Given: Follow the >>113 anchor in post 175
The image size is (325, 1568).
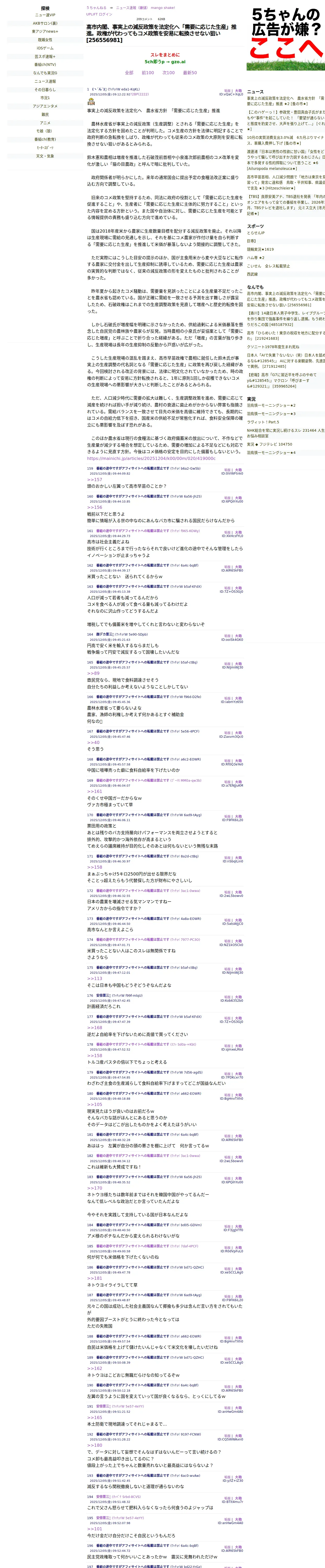Looking at the screenshot, I should coord(94,978).
